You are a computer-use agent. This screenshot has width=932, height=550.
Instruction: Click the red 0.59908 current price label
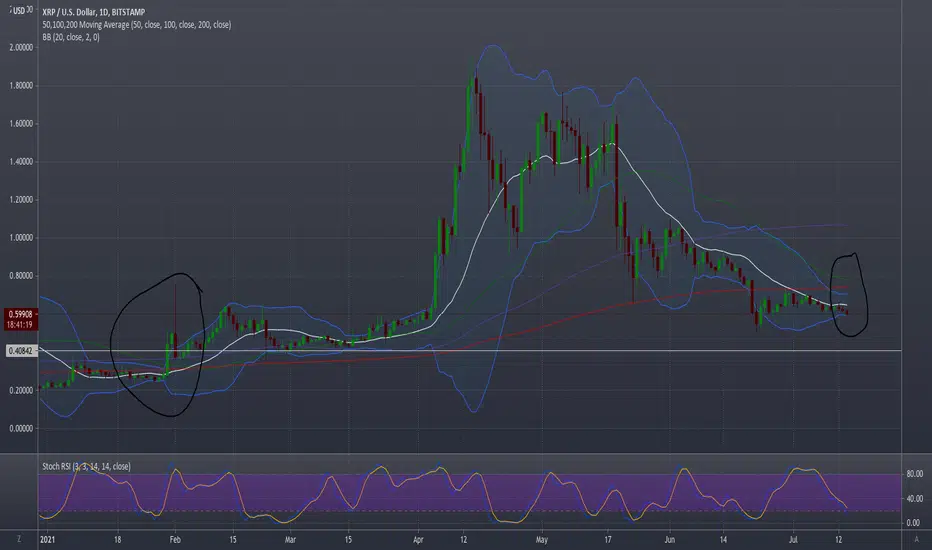pos(21,314)
